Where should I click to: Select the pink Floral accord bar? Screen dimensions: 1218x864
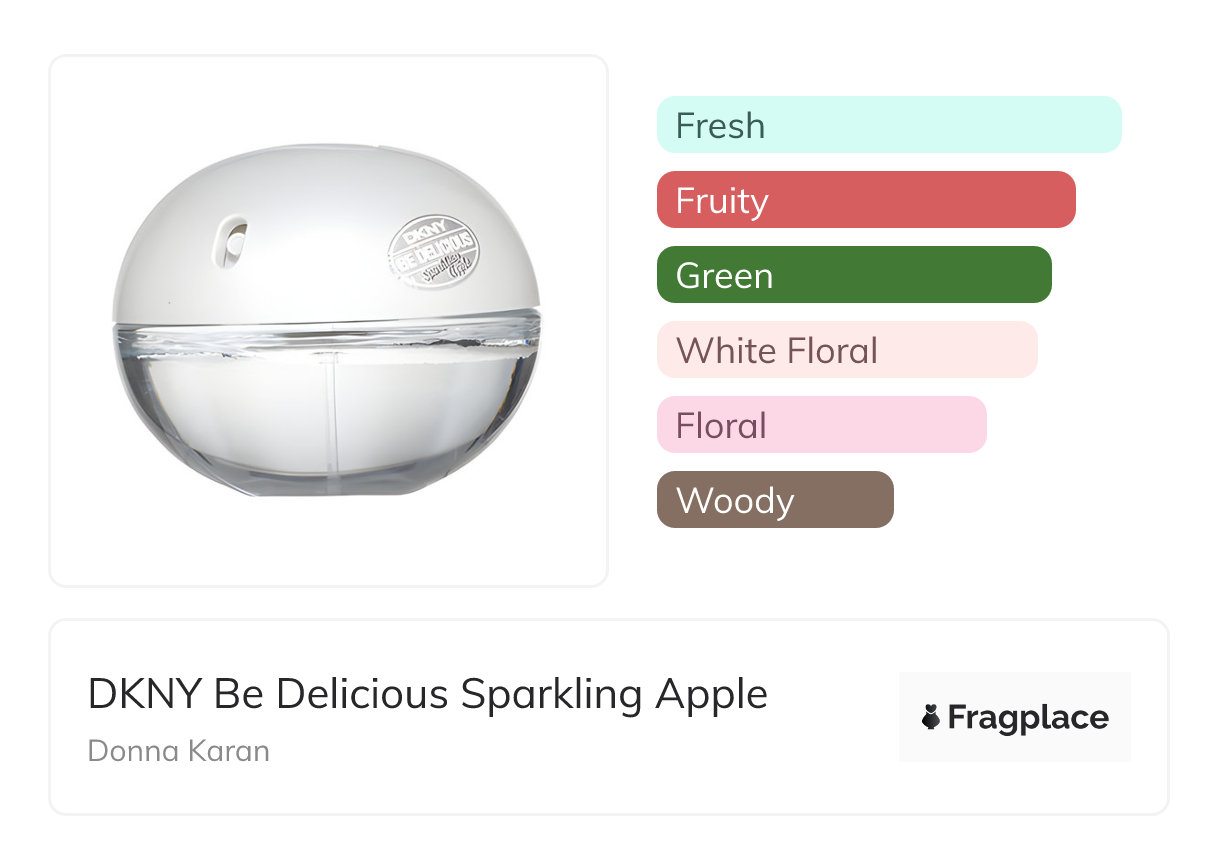(821, 425)
